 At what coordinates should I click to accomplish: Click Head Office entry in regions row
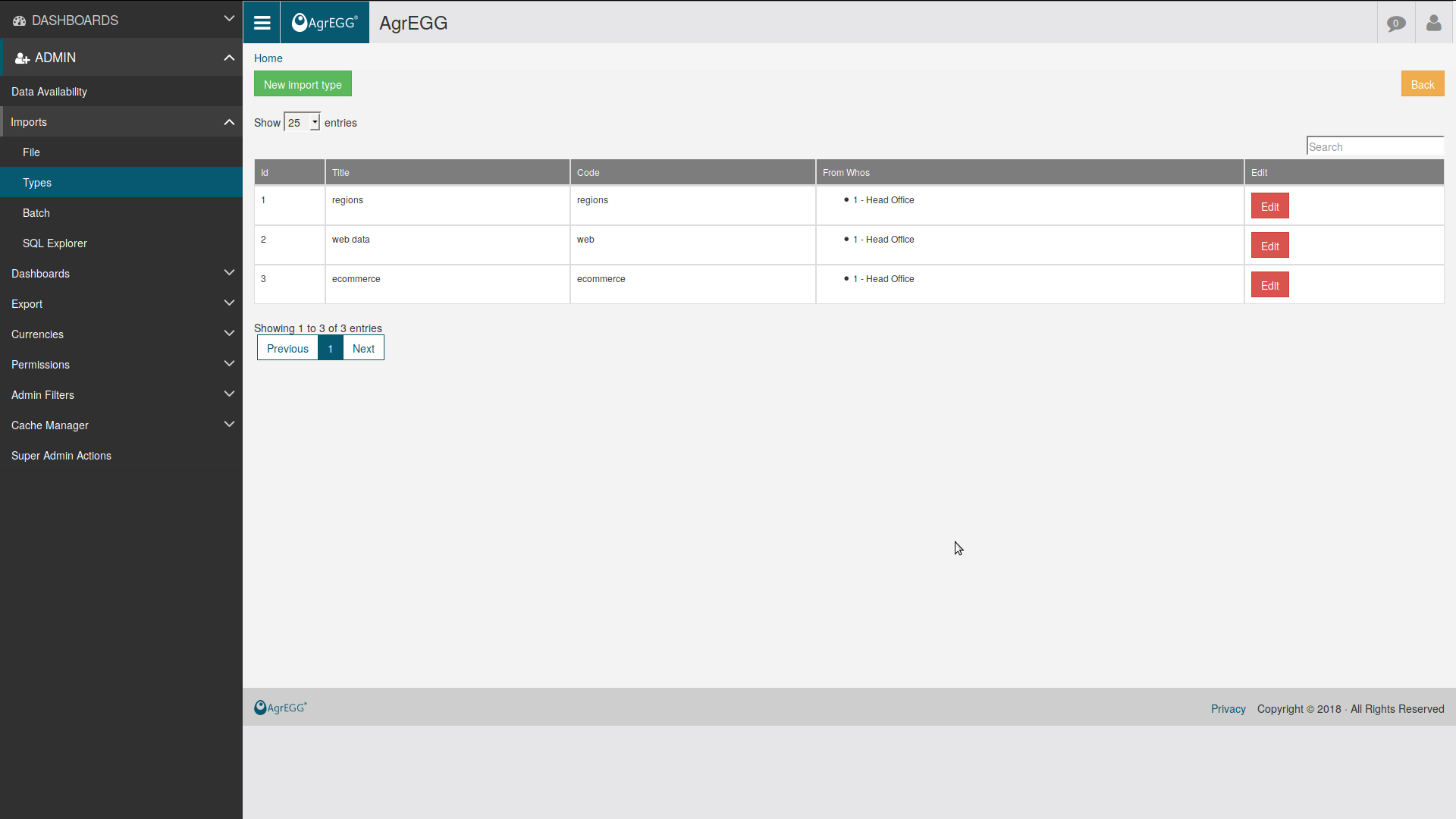pyautogui.click(x=883, y=200)
